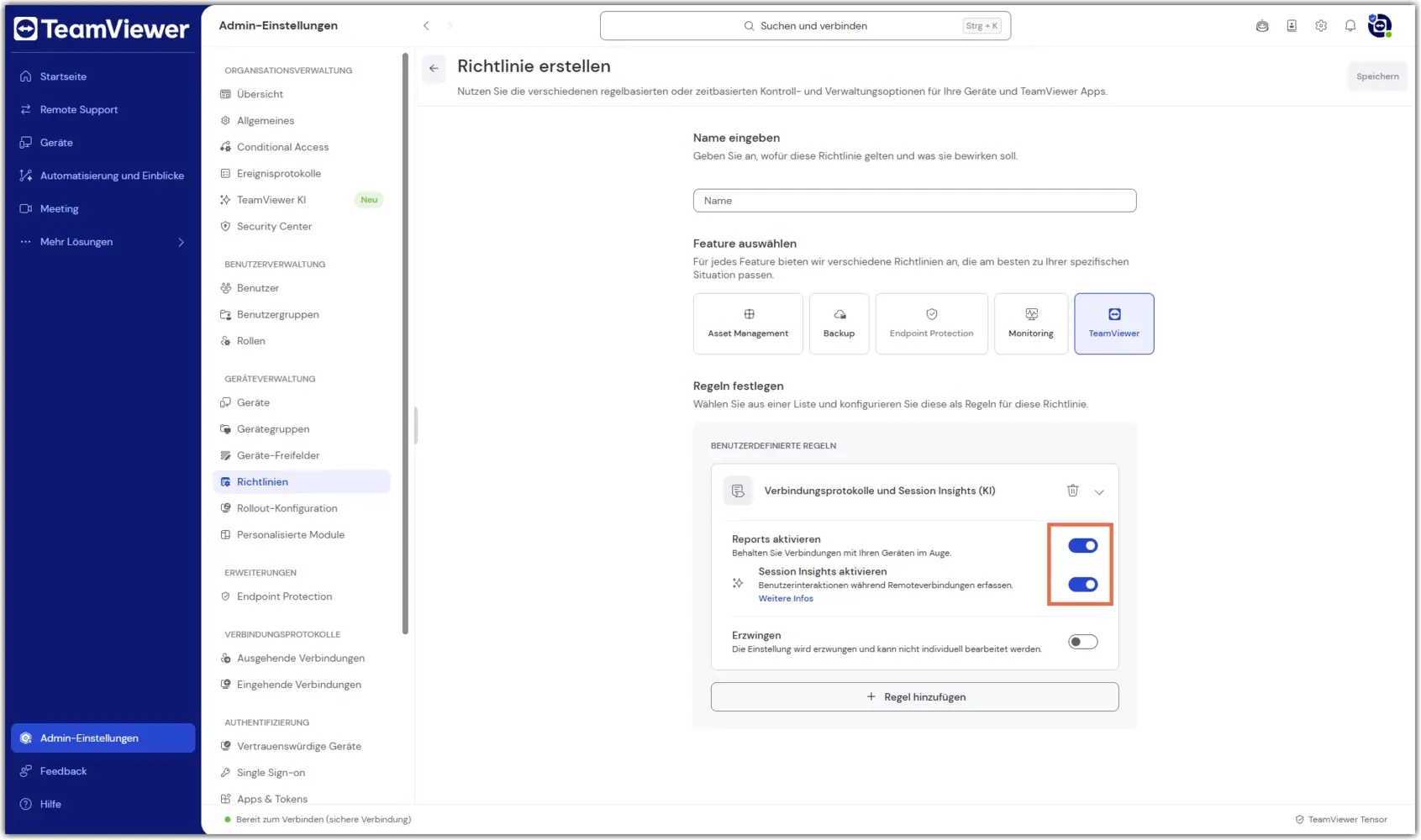Open Richtlinien in the admin menu

[x=303, y=482]
